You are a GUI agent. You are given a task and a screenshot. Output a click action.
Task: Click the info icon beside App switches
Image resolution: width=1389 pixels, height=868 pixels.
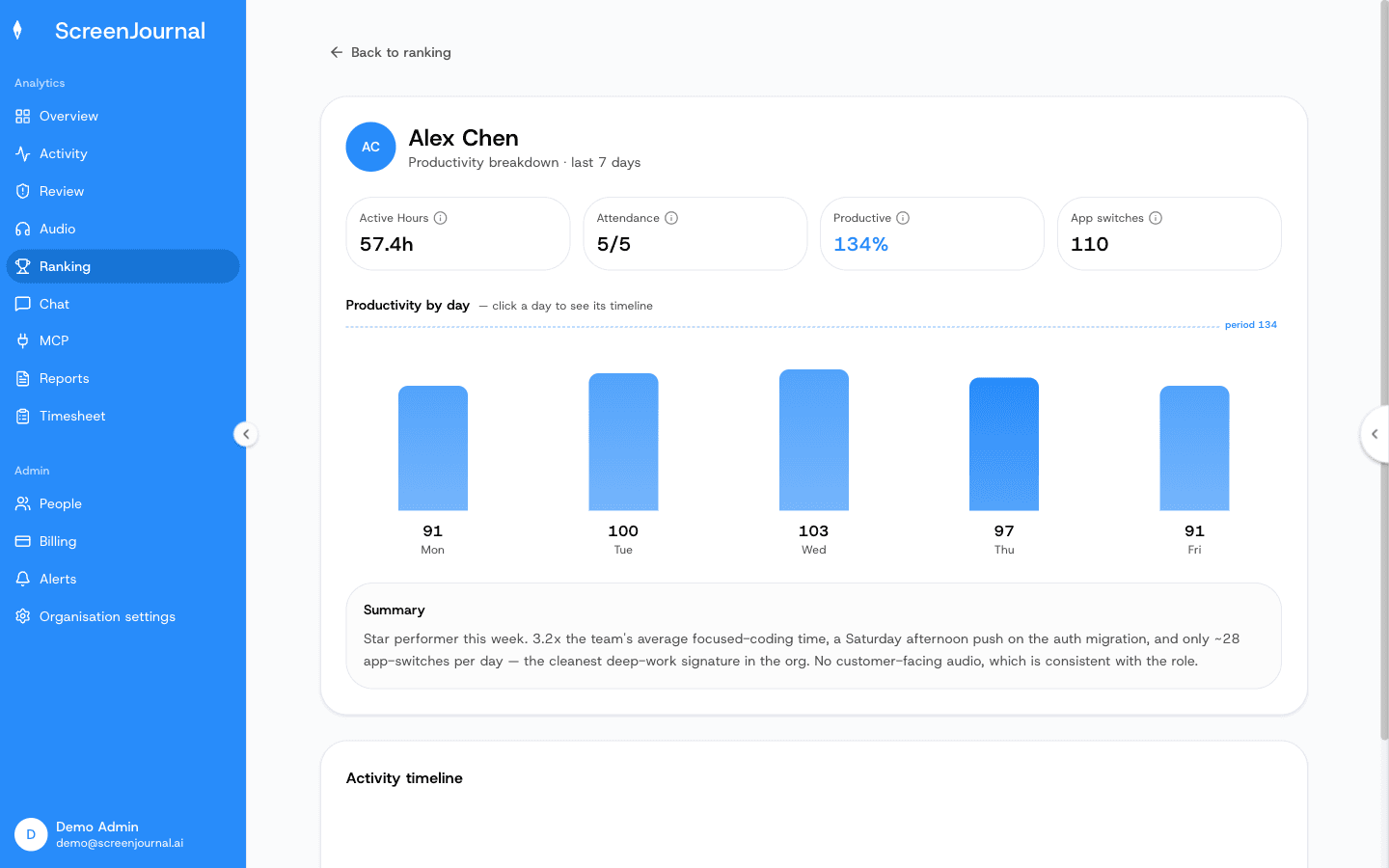pos(1156,218)
